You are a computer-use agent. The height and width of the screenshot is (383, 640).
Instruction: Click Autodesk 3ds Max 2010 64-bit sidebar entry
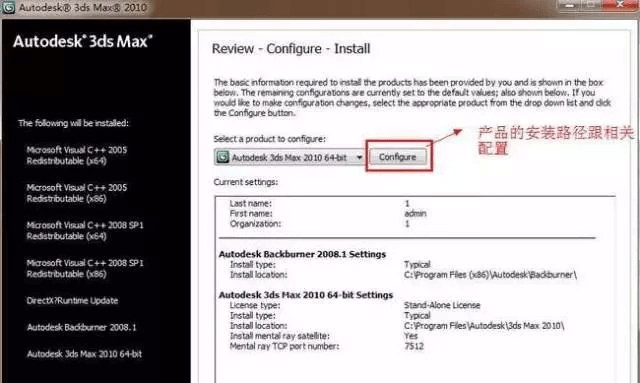(84, 354)
